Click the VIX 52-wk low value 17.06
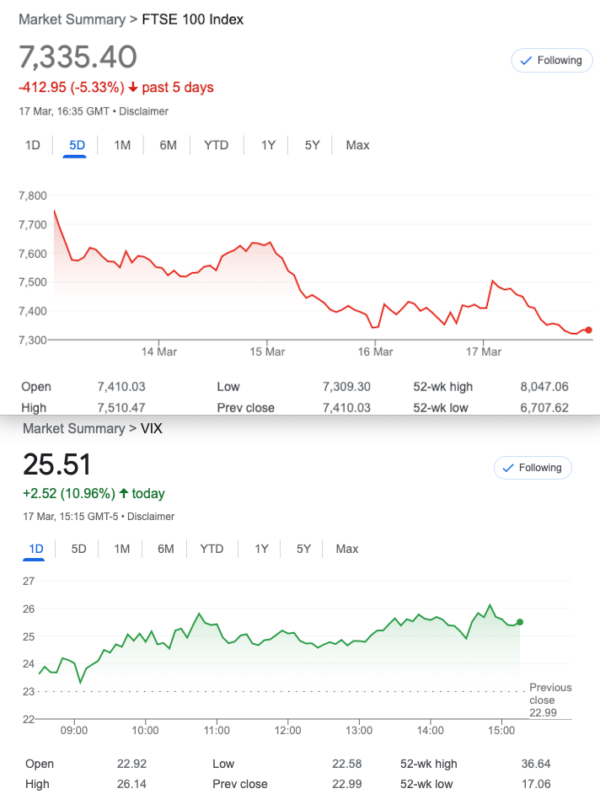 coord(536,784)
